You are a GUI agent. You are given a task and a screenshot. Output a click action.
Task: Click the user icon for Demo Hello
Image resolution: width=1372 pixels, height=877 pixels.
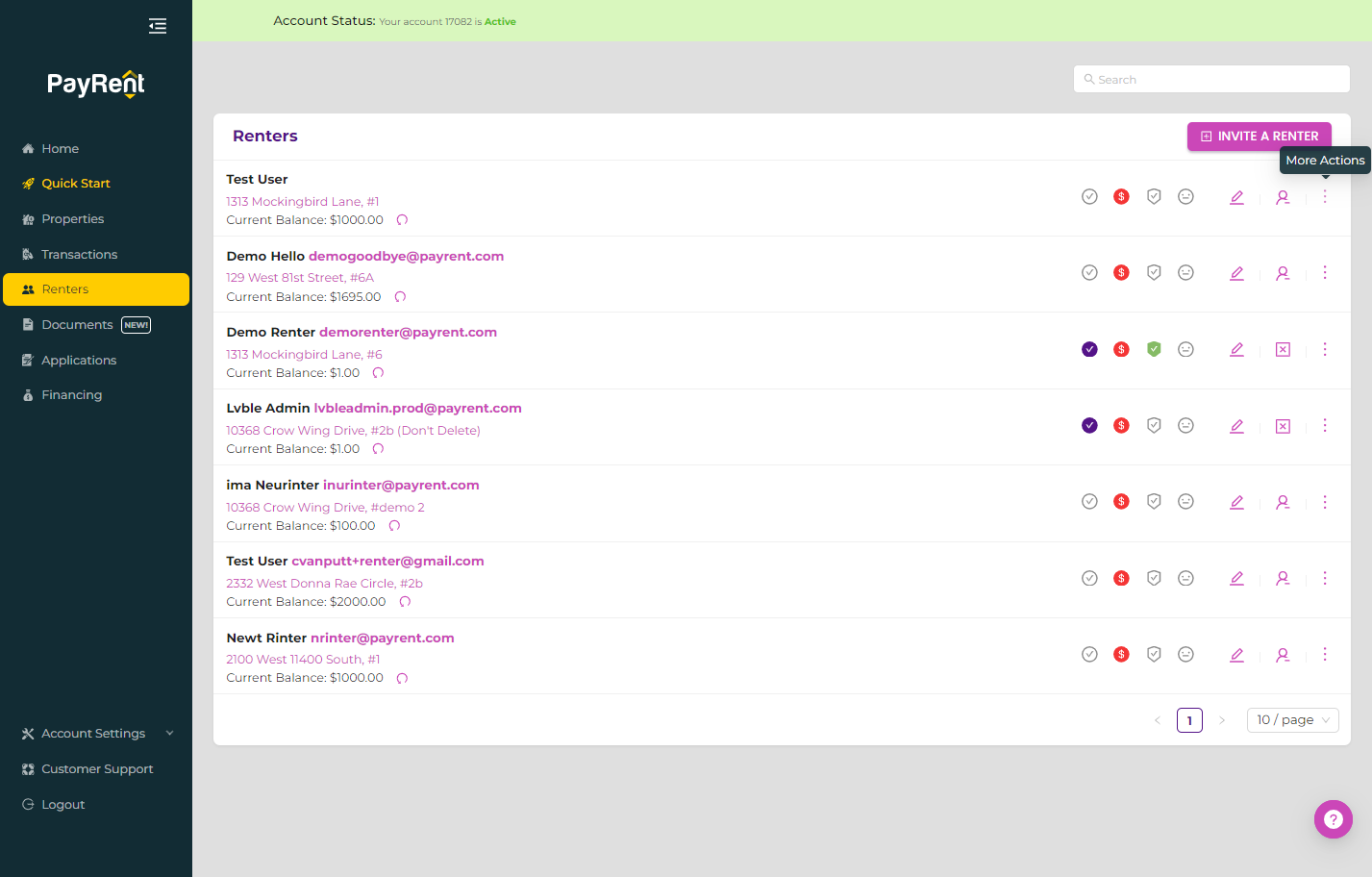point(1283,273)
